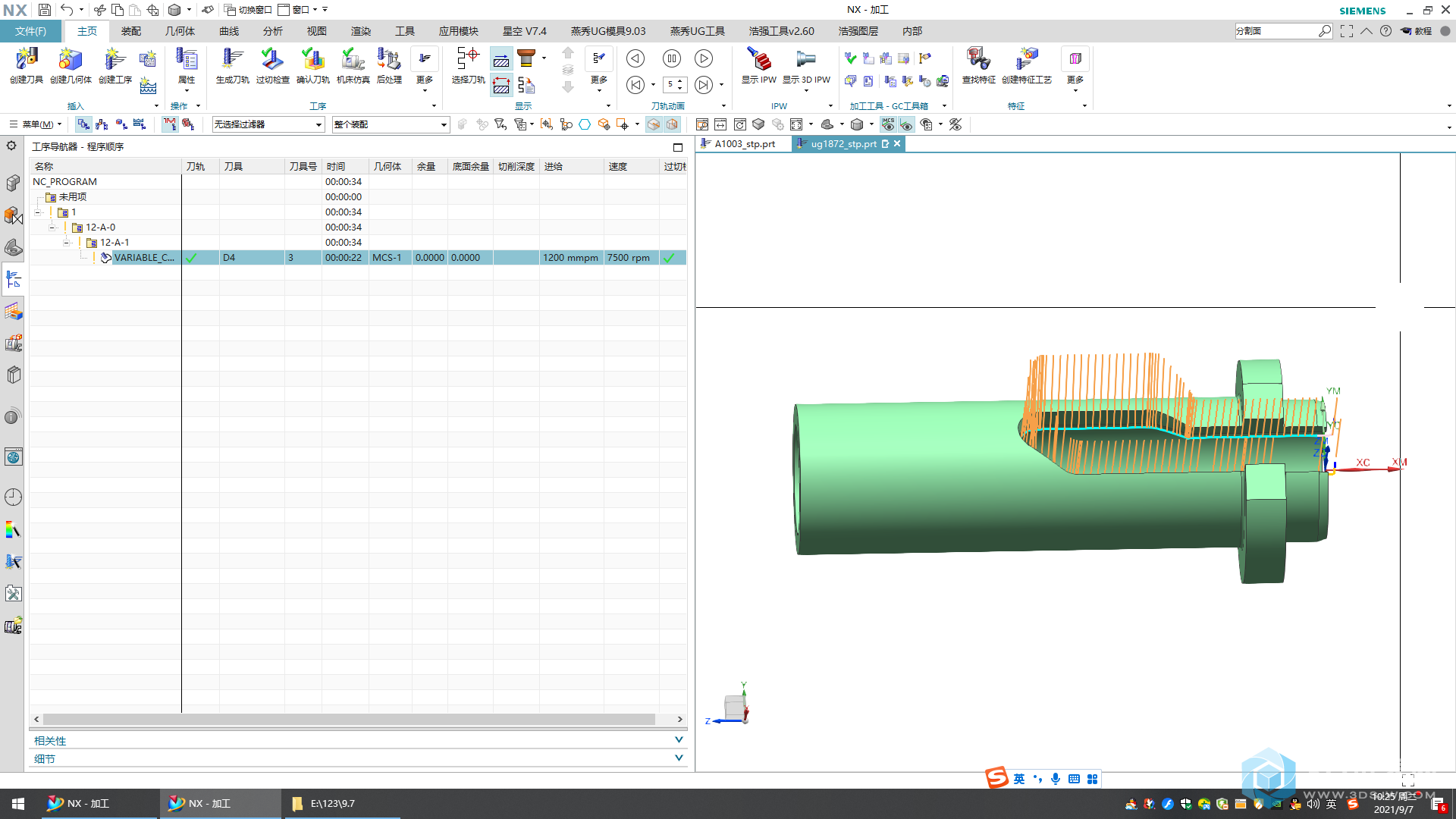
Task: Collapse the 12-A-0 tree node
Action: 52,227
